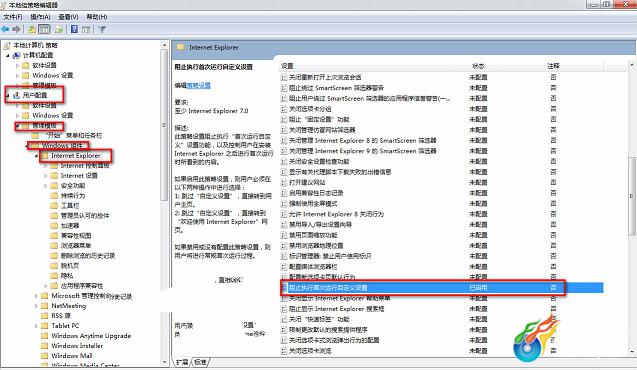Collapse the Internet Explorer tree node arrow

pos(37,156)
